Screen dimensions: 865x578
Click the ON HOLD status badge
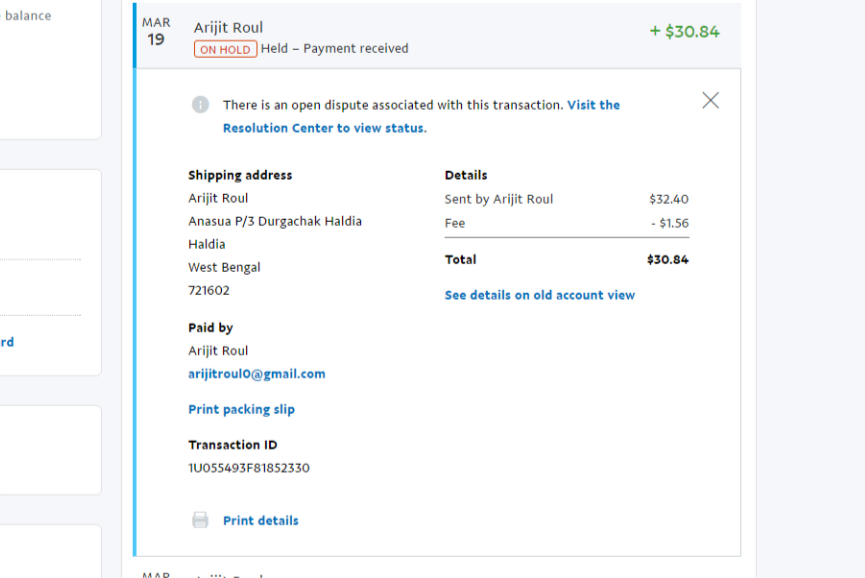[x=225, y=49]
